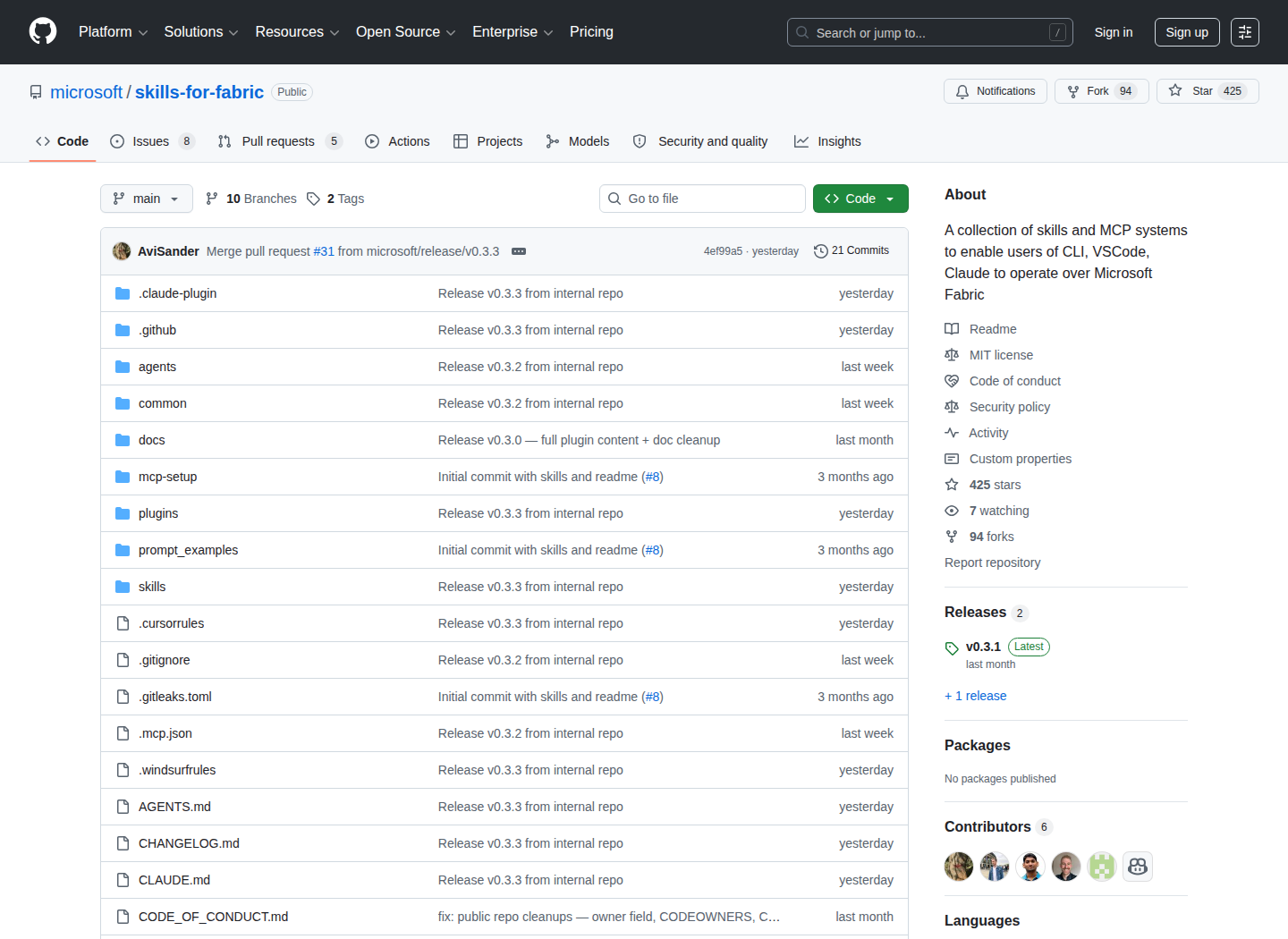
Task: Click the Notifications button
Action: click(996, 91)
